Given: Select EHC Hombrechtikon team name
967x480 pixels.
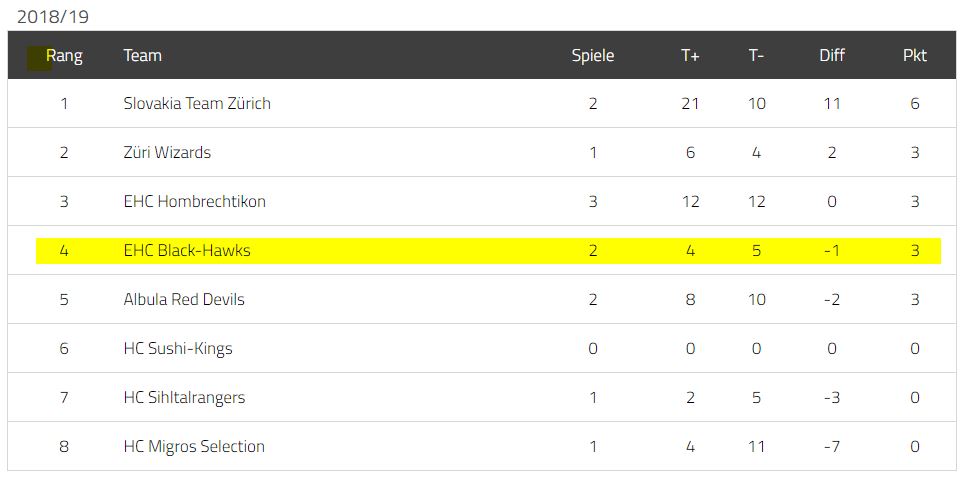Looking at the screenshot, I should pyautogui.click(x=194, y=201).
